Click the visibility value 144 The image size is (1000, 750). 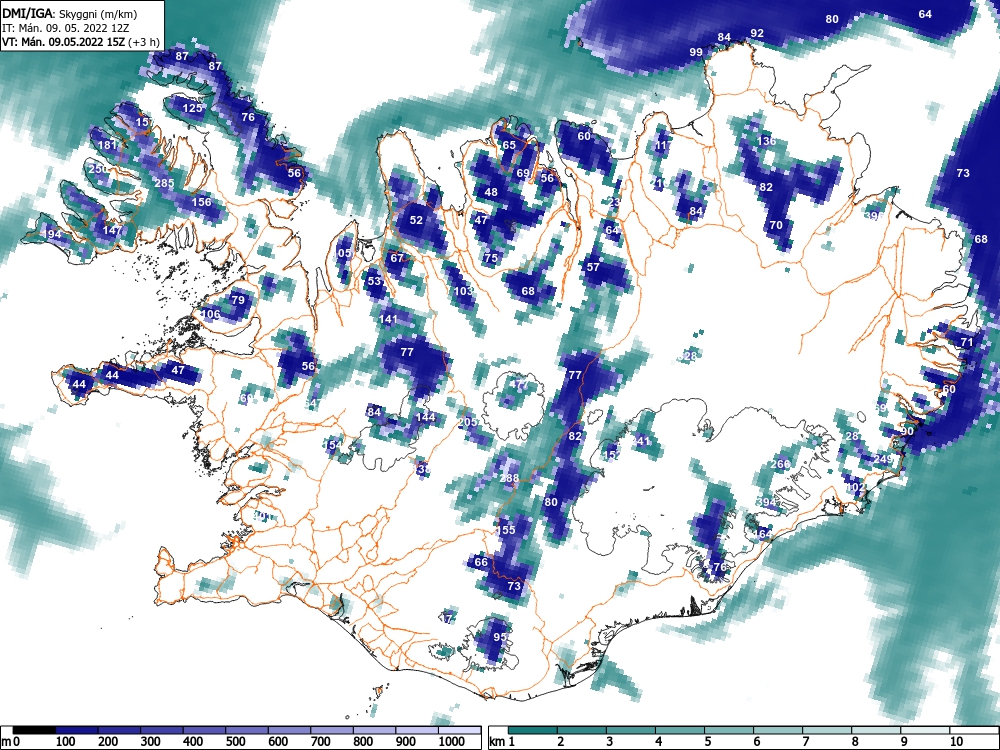425,417
